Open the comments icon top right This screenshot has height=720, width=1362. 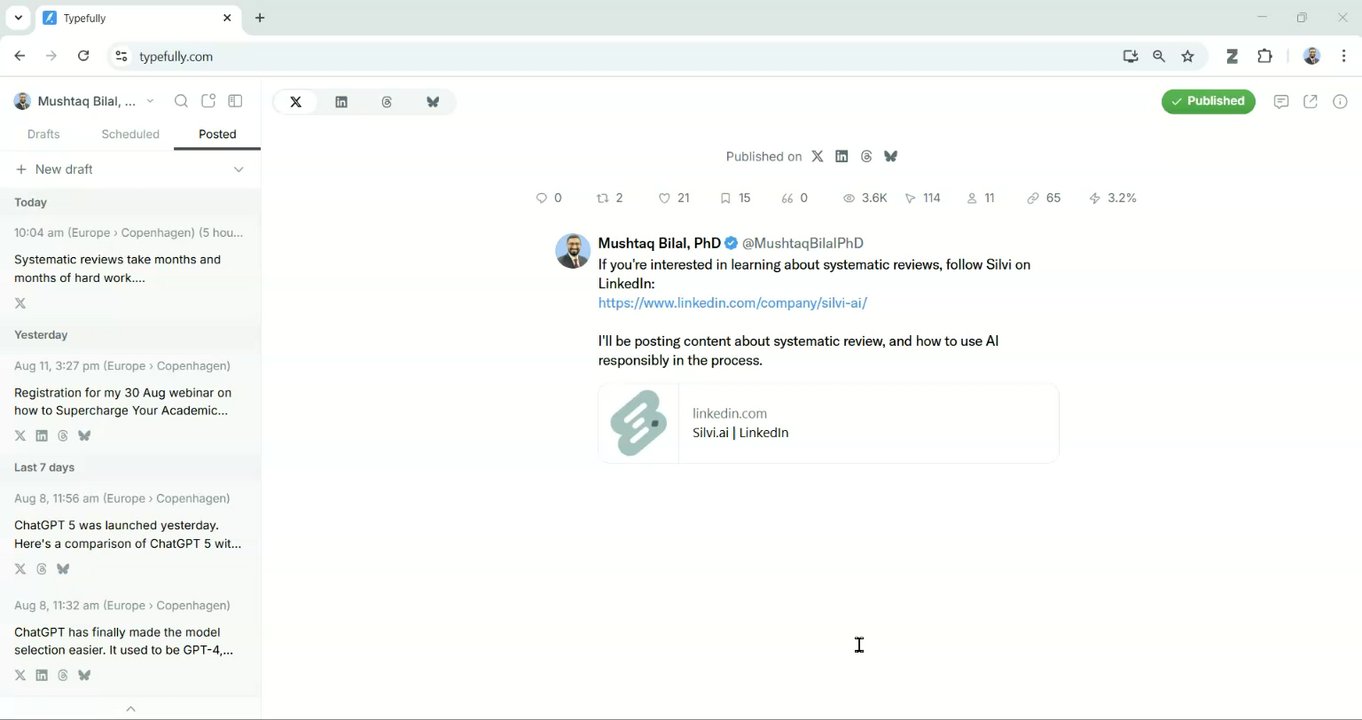tap(1281, 101)
